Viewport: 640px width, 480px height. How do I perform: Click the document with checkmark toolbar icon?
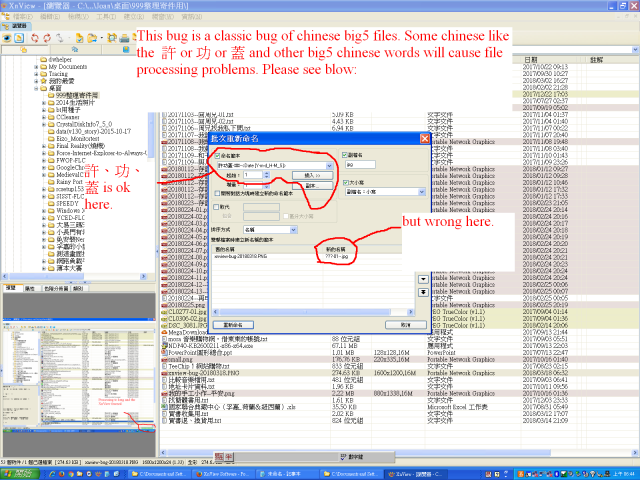[x=80, y=38]
